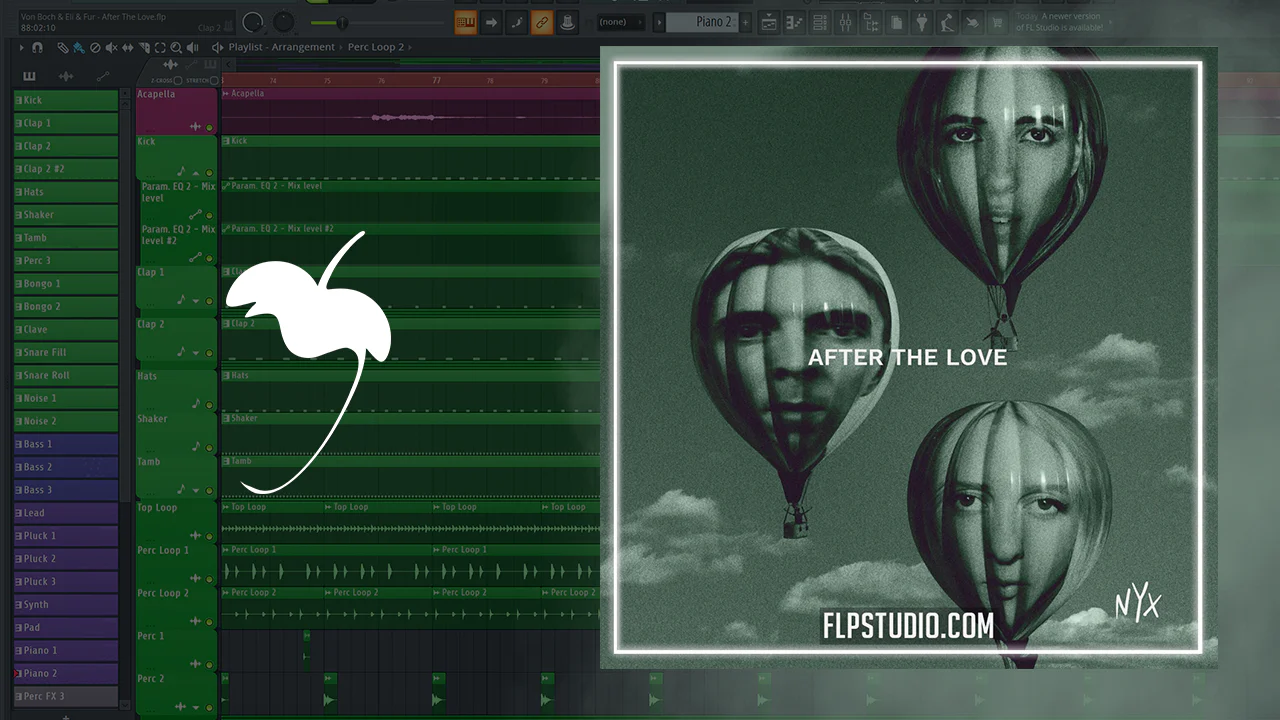Open the Perc Loop 2 breadcrumb

pyautogui.click(x=376, y=47)
